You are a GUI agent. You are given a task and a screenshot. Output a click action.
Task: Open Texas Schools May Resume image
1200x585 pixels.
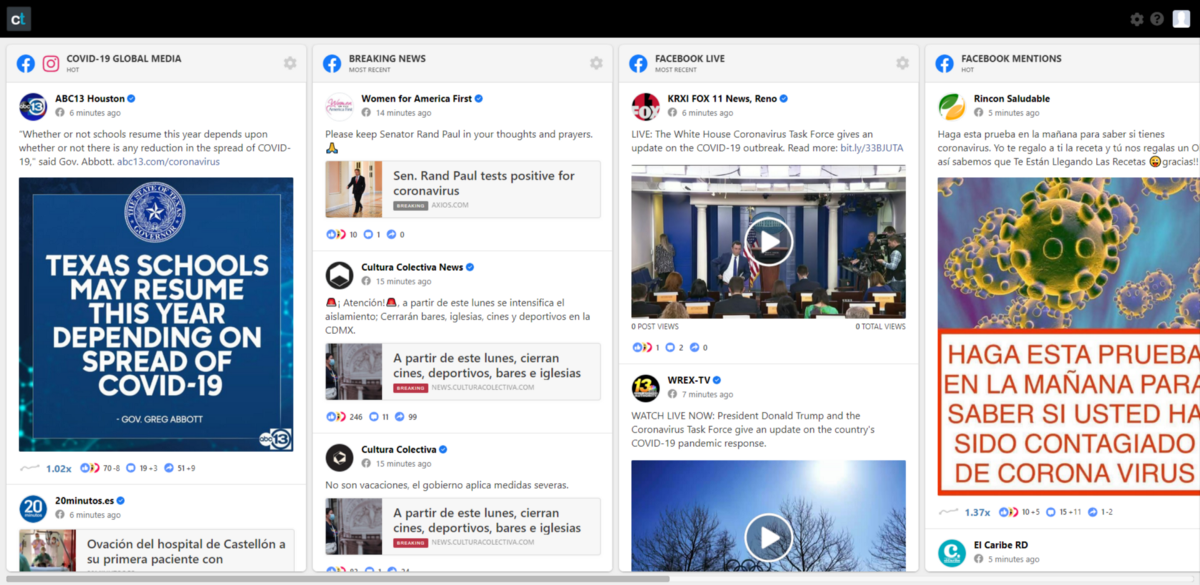[156, 315]
